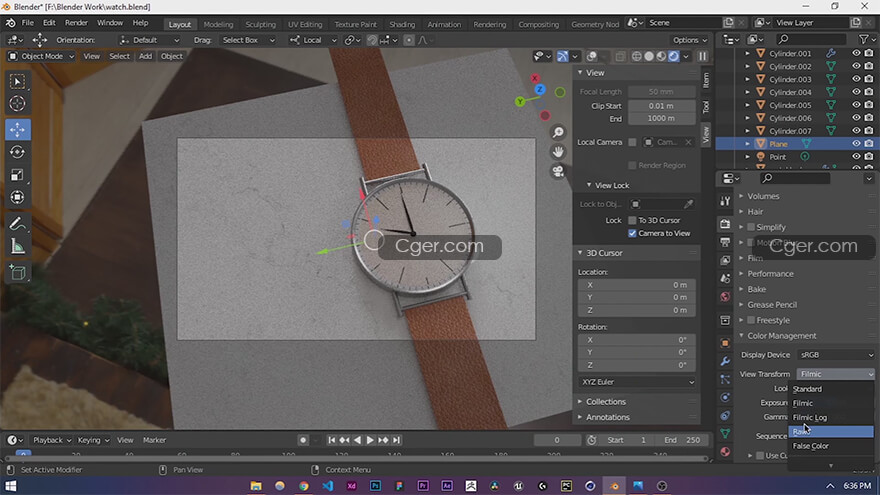The image size is (880, 495).
Task: Toggle camera view icon in viewport
Action: click(x=558, y=172)
